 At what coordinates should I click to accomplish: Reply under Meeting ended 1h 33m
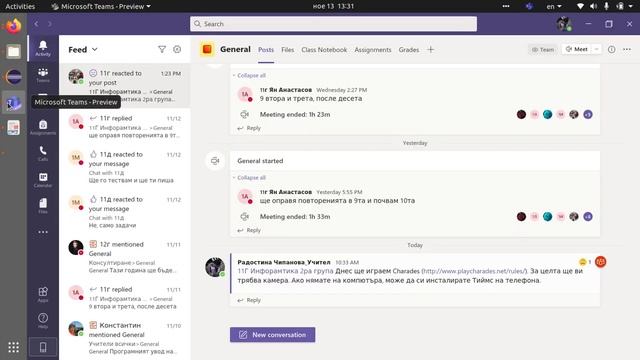(249, 230)
